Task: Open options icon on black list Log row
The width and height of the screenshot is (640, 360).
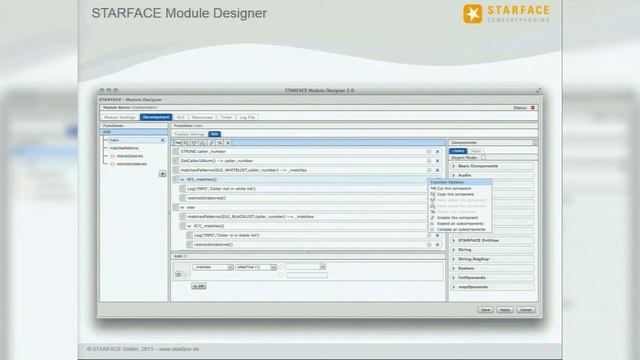Action: [x=429, y=236]
